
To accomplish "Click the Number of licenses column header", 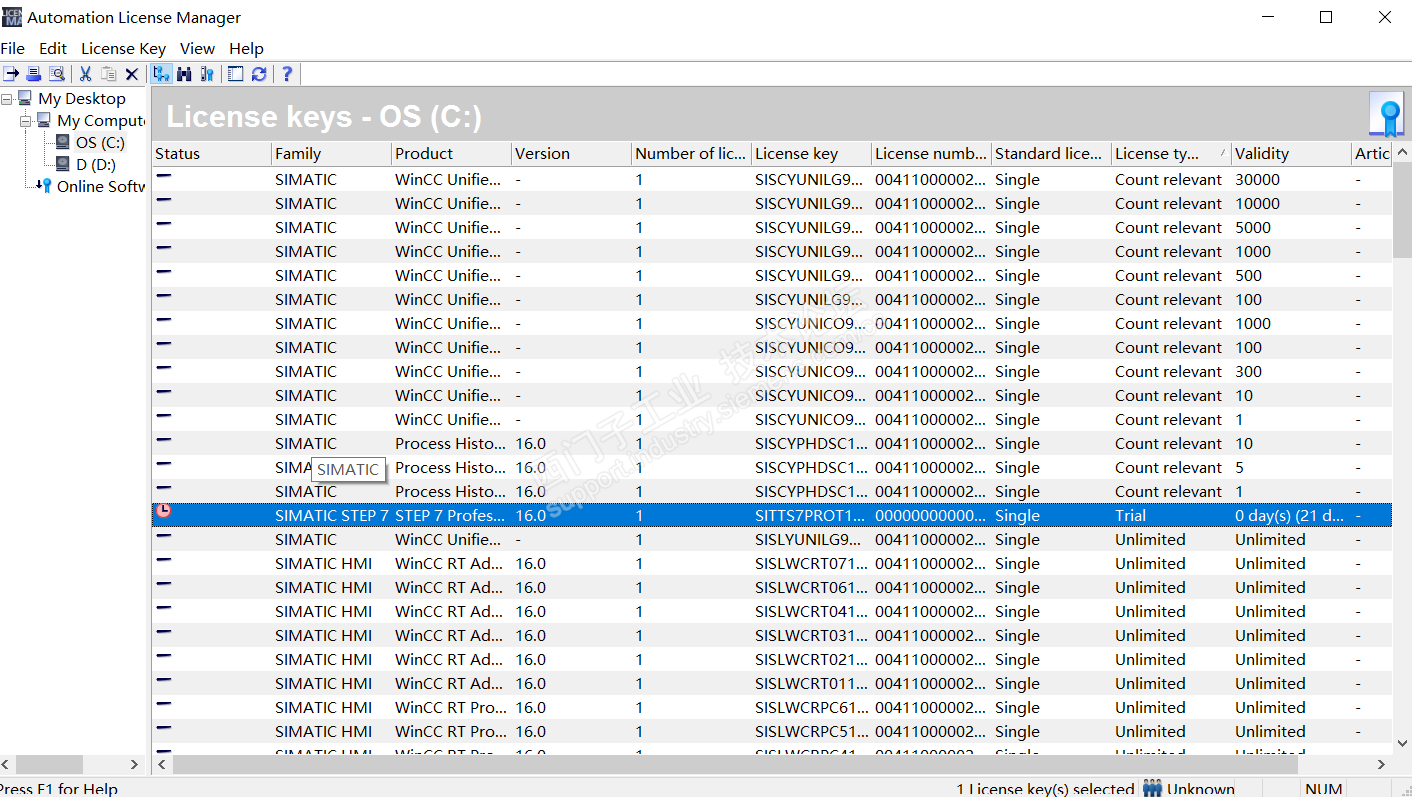I will pos(691,153).
